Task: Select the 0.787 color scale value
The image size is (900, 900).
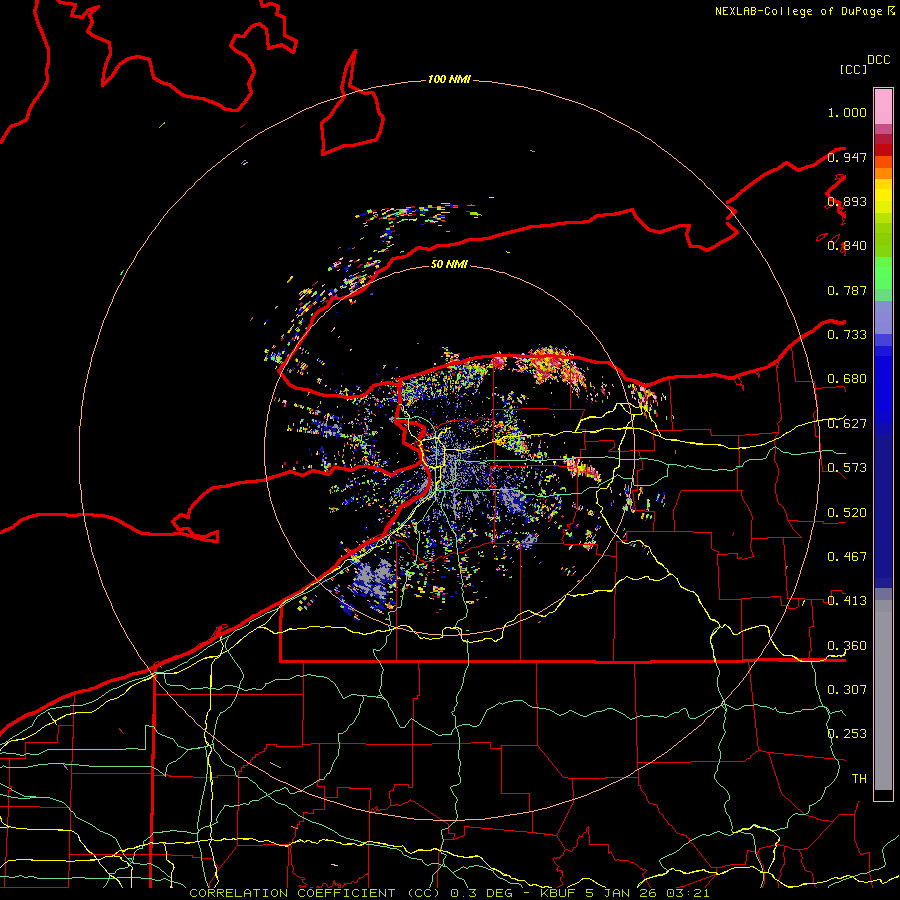Action: click(847, 290)
